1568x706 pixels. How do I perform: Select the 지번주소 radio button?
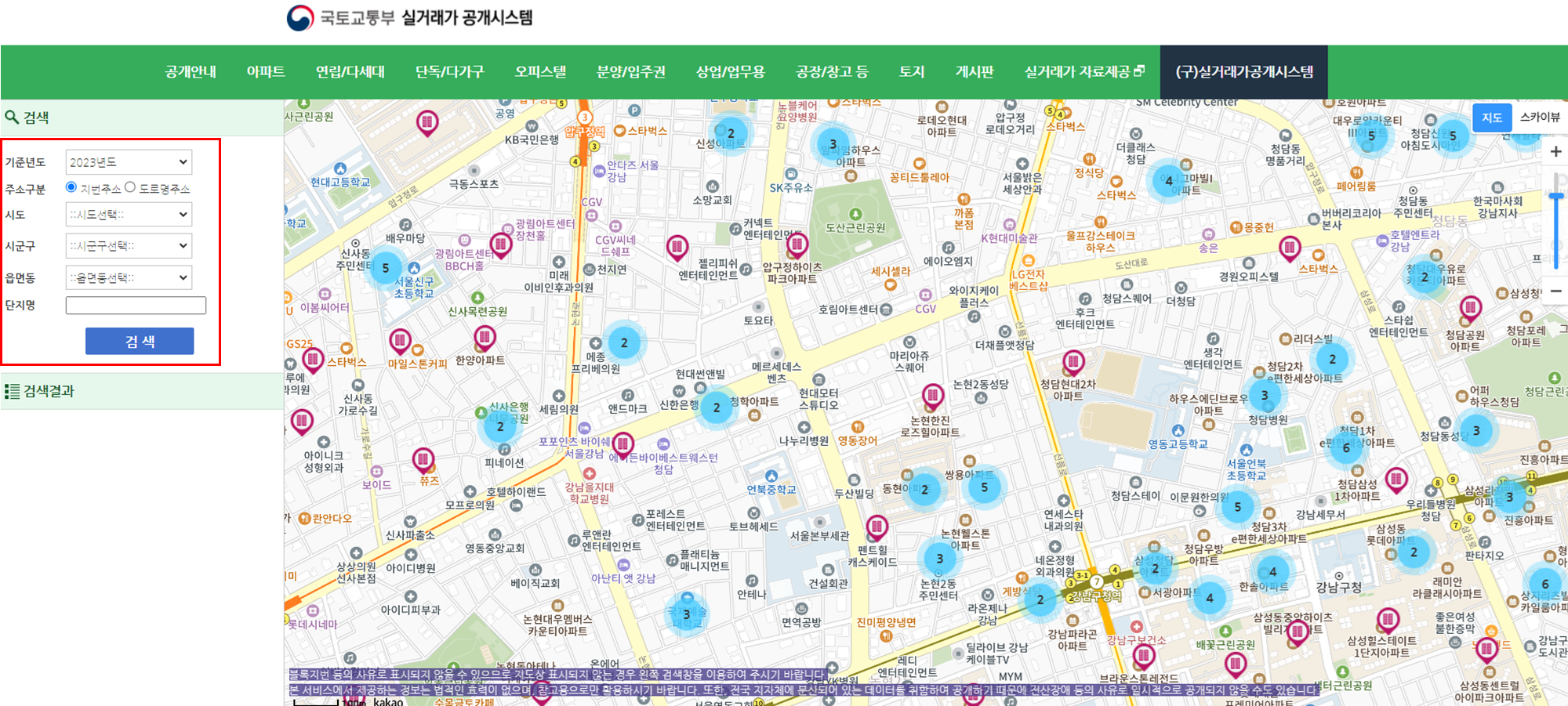coord(71,187)
